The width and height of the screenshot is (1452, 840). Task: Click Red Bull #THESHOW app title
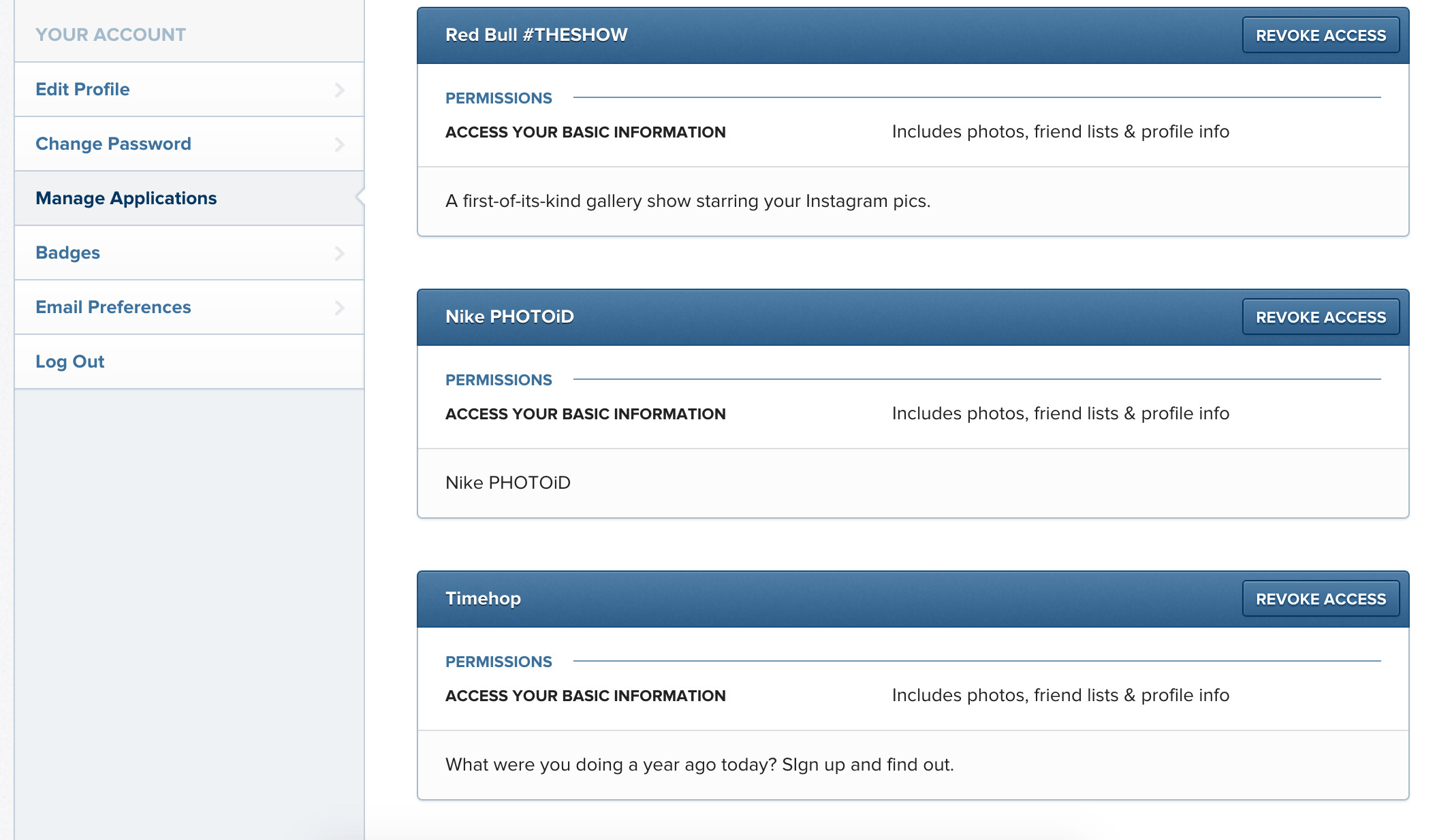(x=537, y=34)
